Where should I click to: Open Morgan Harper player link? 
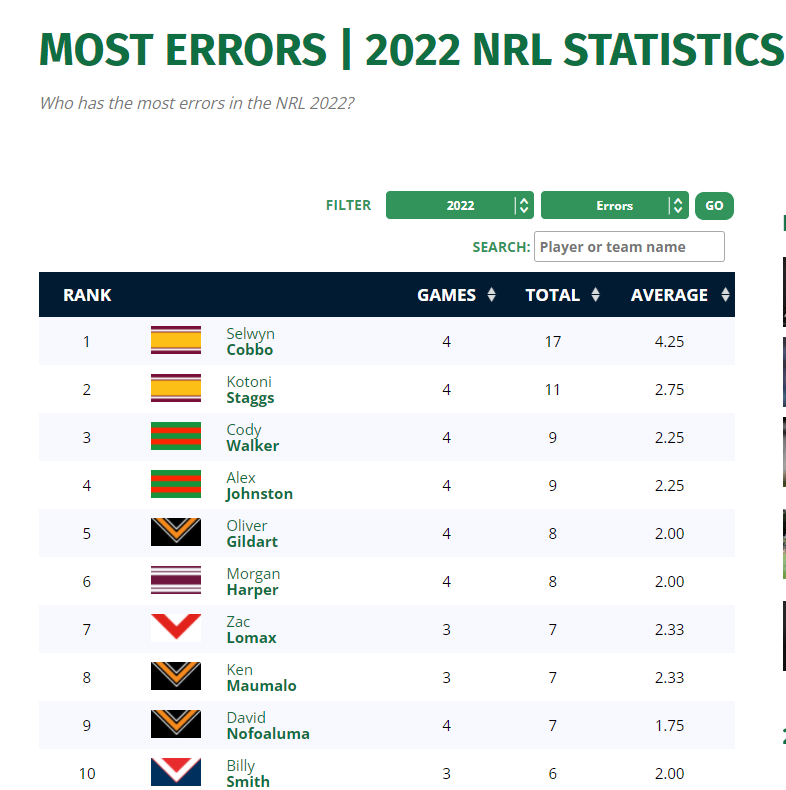[253, 581]
